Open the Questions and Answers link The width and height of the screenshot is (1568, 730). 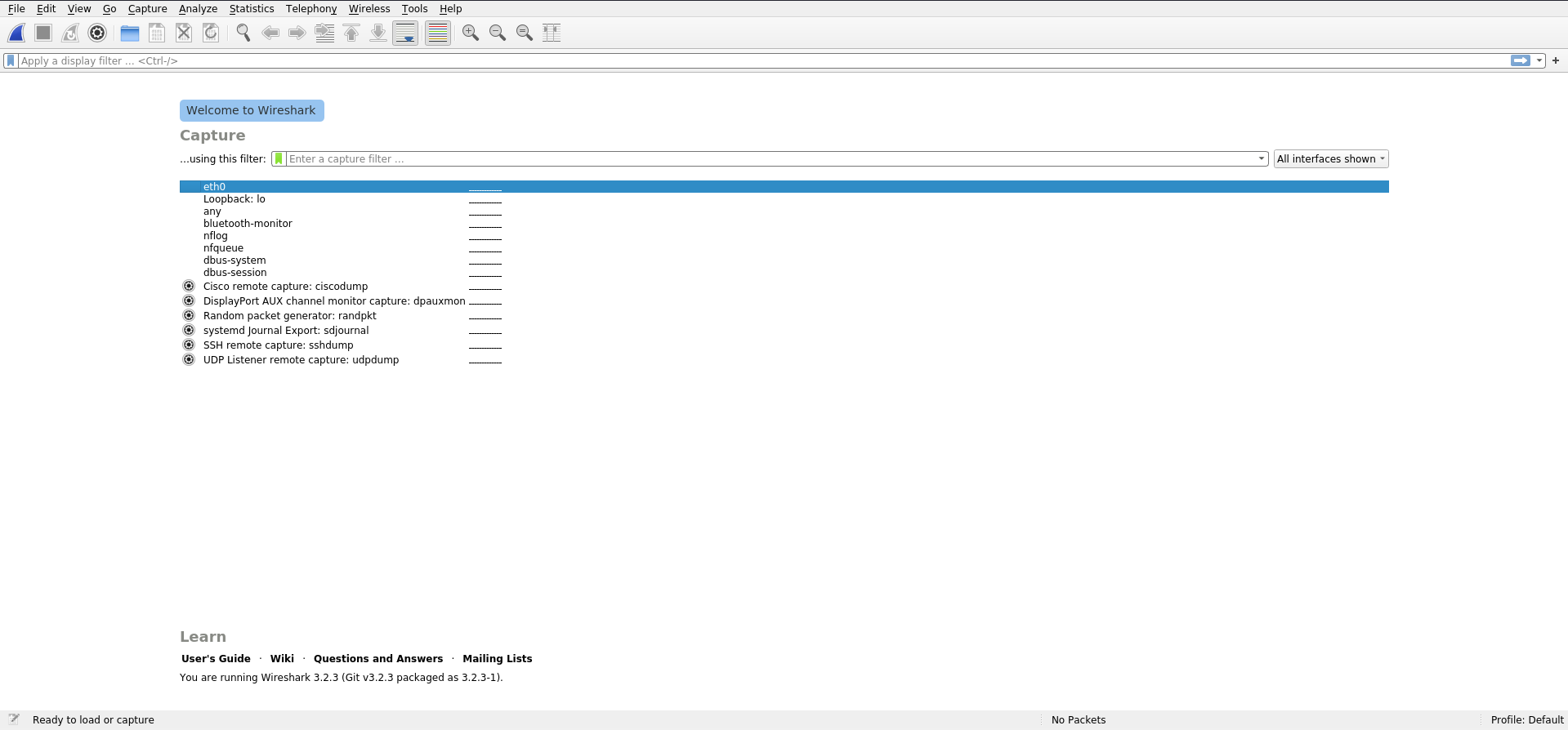pyautogui.click(x=378, y=659)
